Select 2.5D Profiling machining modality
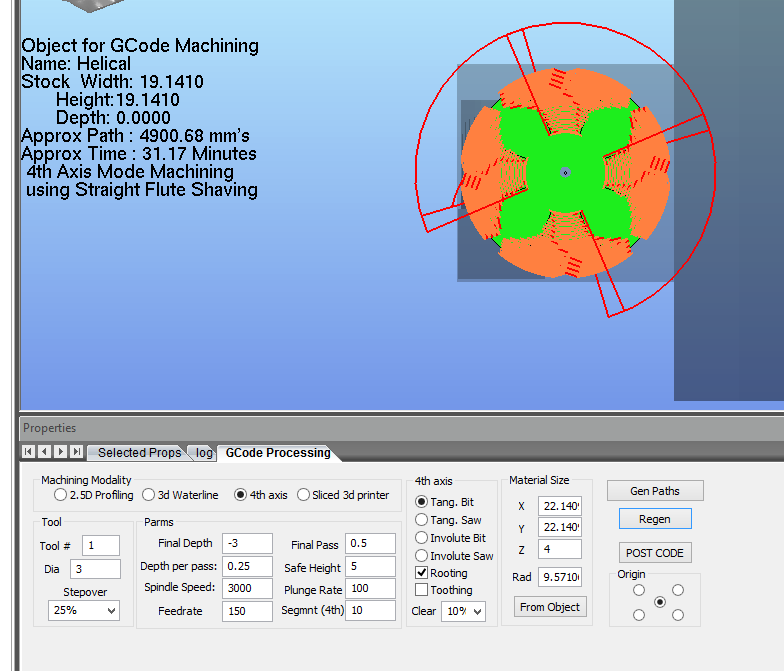This screenshot has width=784, height=671. pos(60,495)
